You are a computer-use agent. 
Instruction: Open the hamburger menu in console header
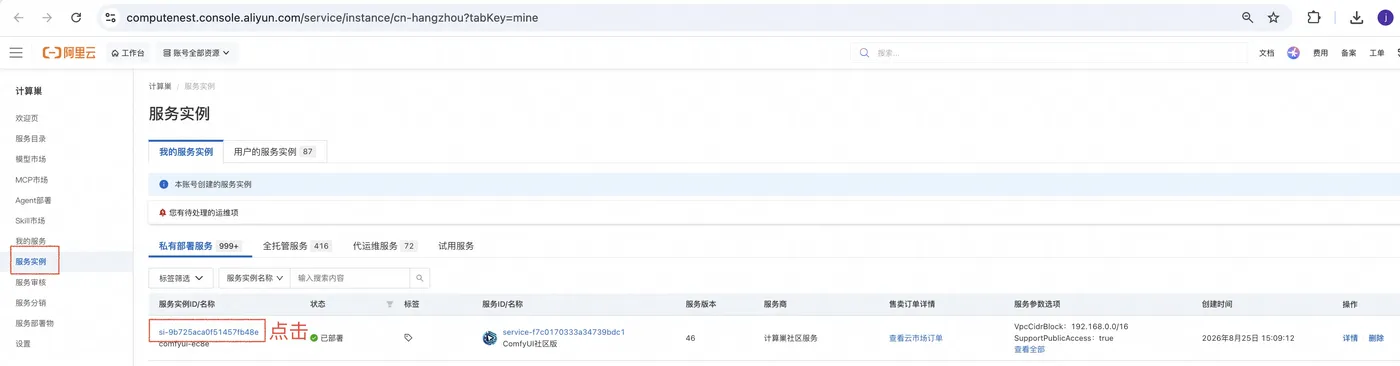pyautogui.click(x=16, y=52)
